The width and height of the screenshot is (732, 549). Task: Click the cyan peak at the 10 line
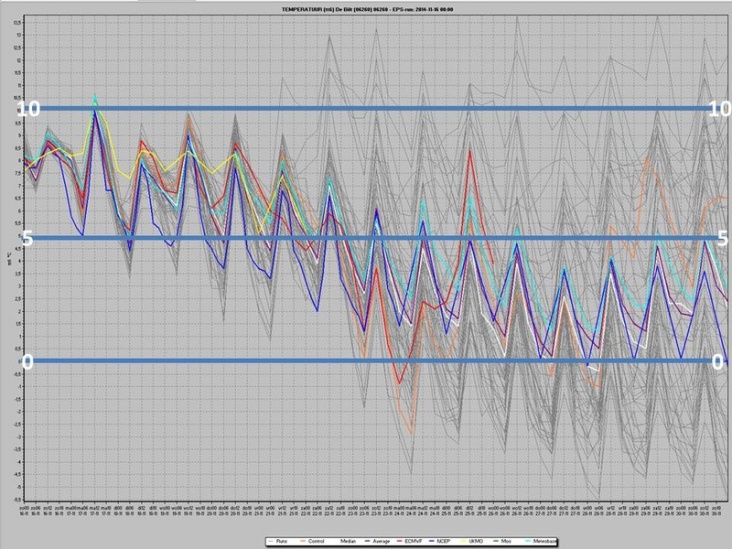click(95, 97)
